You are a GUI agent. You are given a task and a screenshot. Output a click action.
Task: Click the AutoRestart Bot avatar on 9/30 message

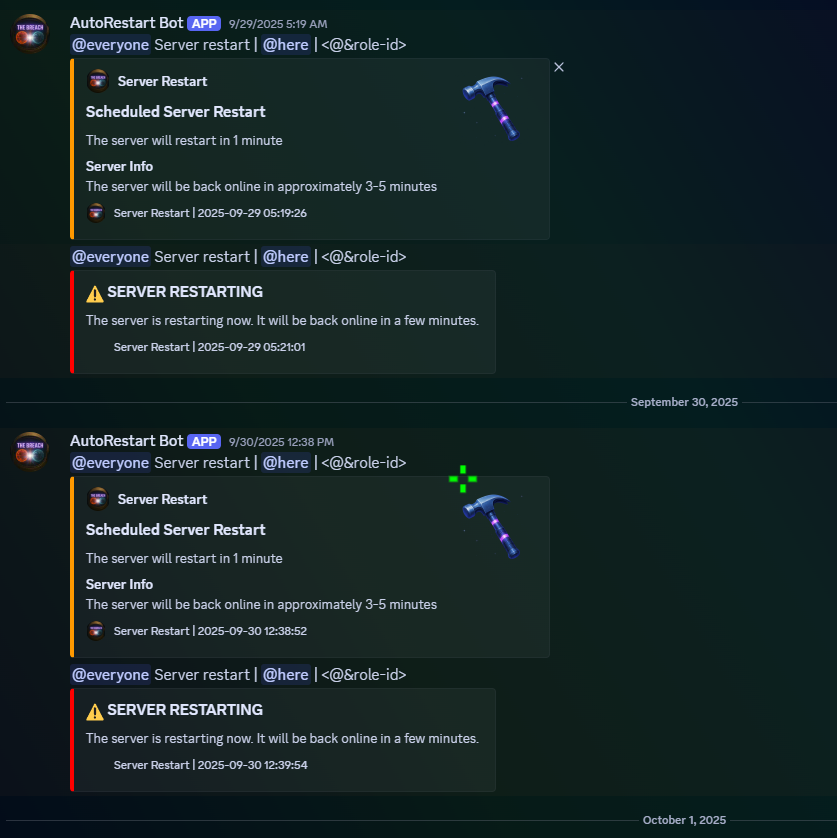(x=30, y=451)
